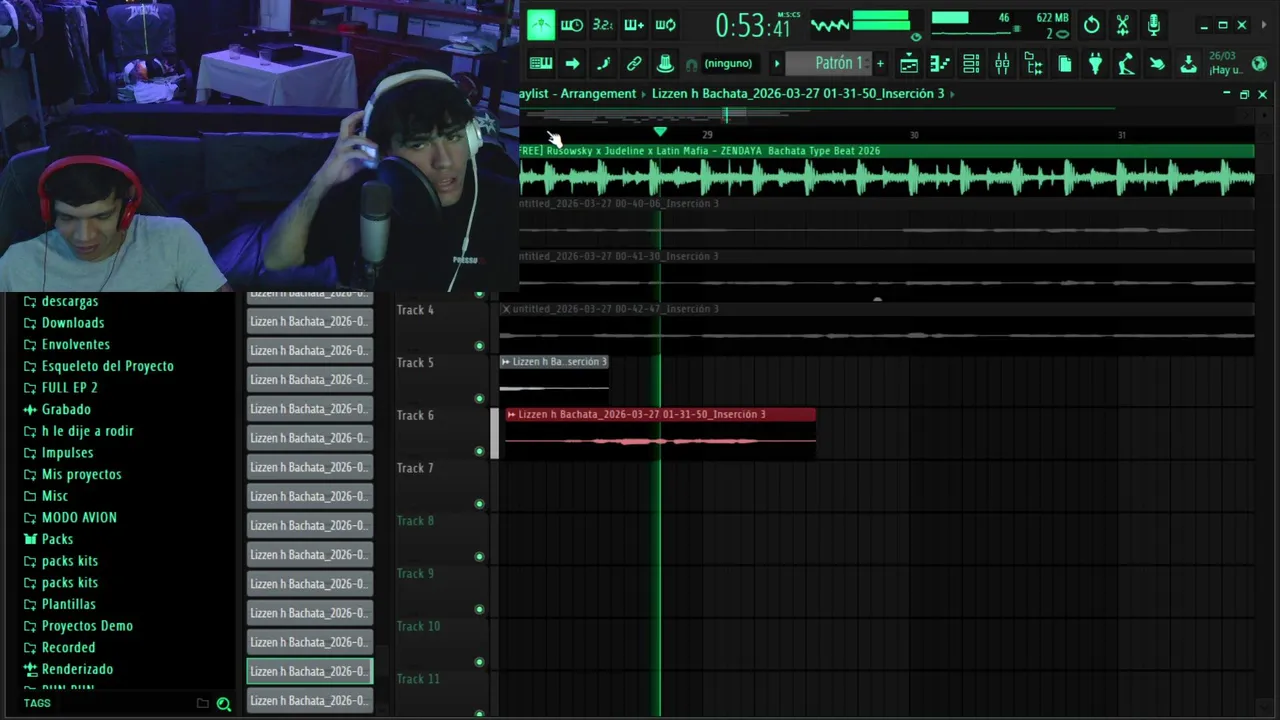Open the Channel rack
Viewport: 1280px width, 720px height.
(971, 64)
